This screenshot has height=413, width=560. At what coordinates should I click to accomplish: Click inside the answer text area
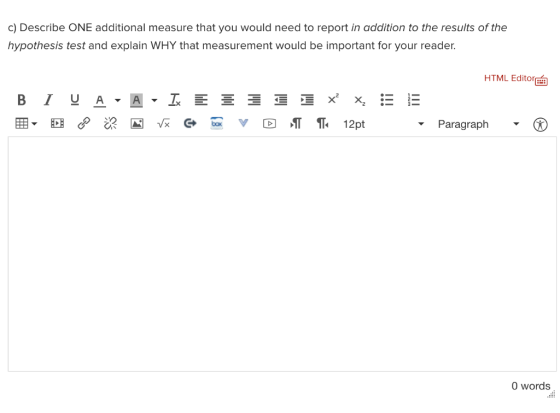pyautogui.click(x=282, y=254)
